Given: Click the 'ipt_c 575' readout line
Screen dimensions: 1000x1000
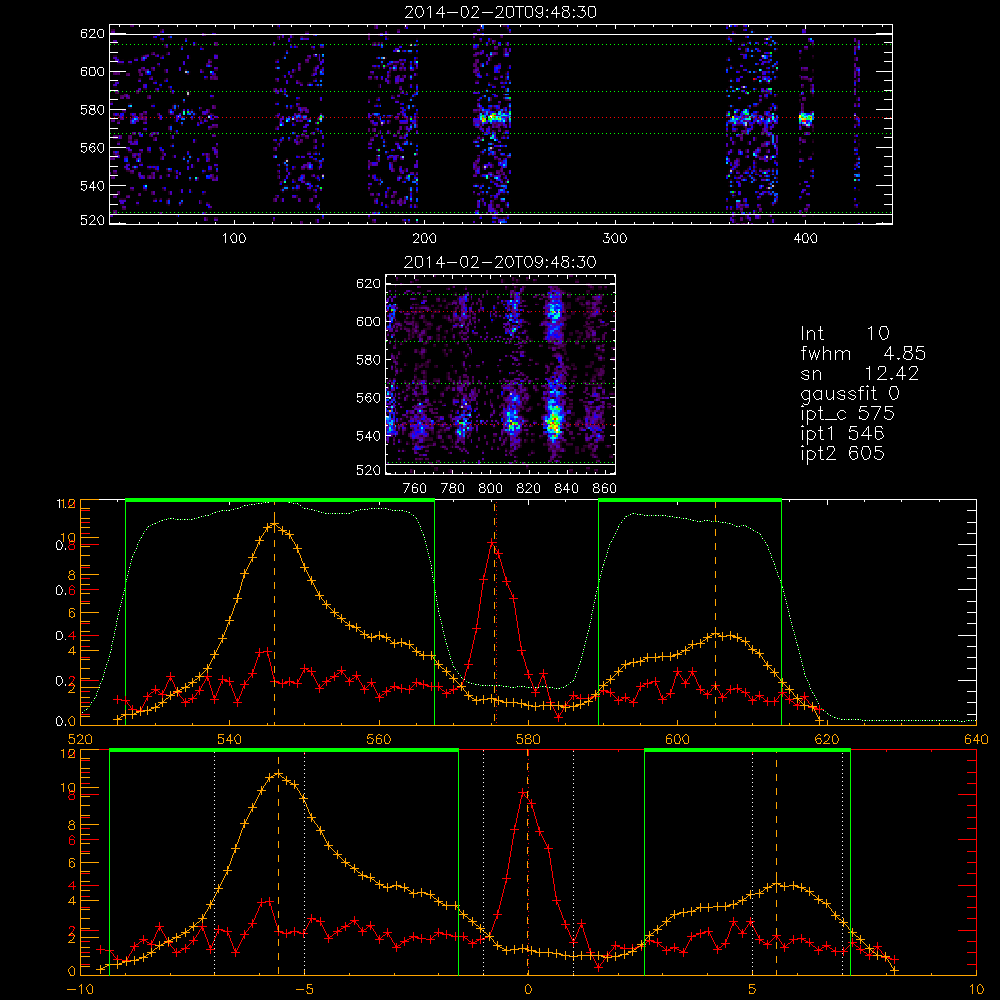Looking at the screenshot, I should (x=848, y=414).
